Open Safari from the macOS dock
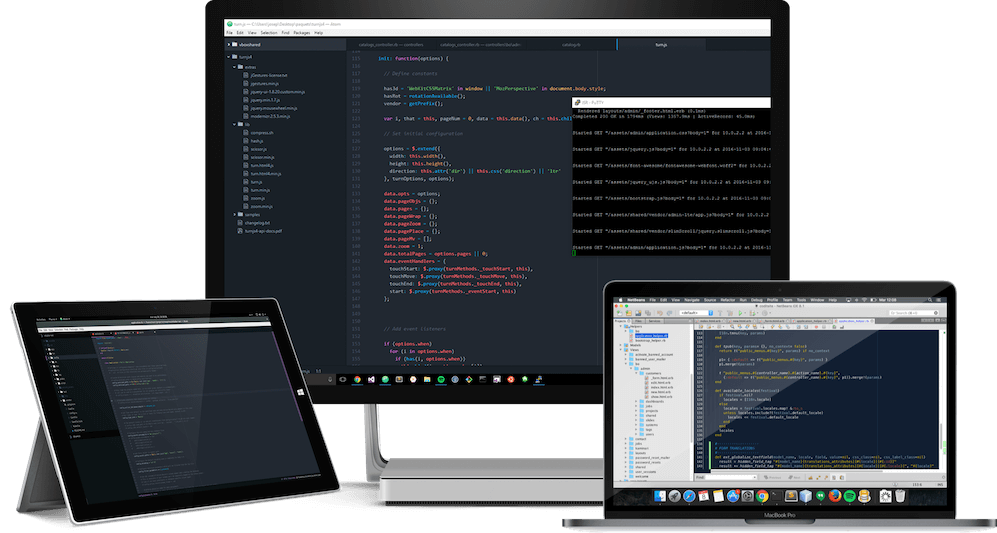 click(689, 496)
